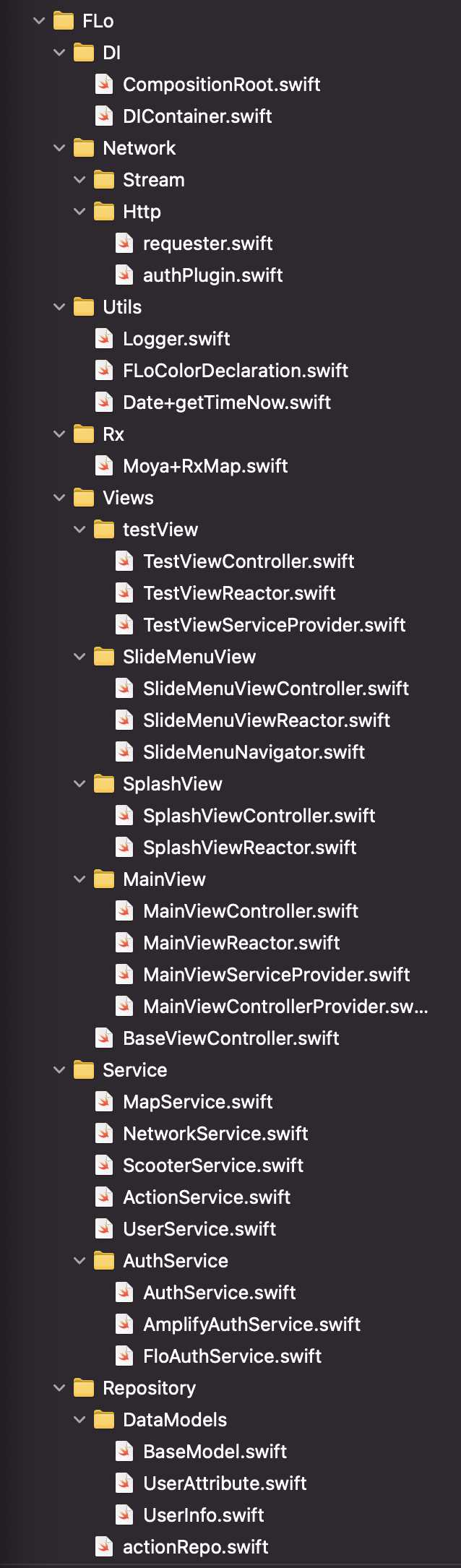This screenshot has width=461, height=1568.
Task: Click the Swift icon beside AmplifyAuthService.swift
Action: [x=124, y=1324]
